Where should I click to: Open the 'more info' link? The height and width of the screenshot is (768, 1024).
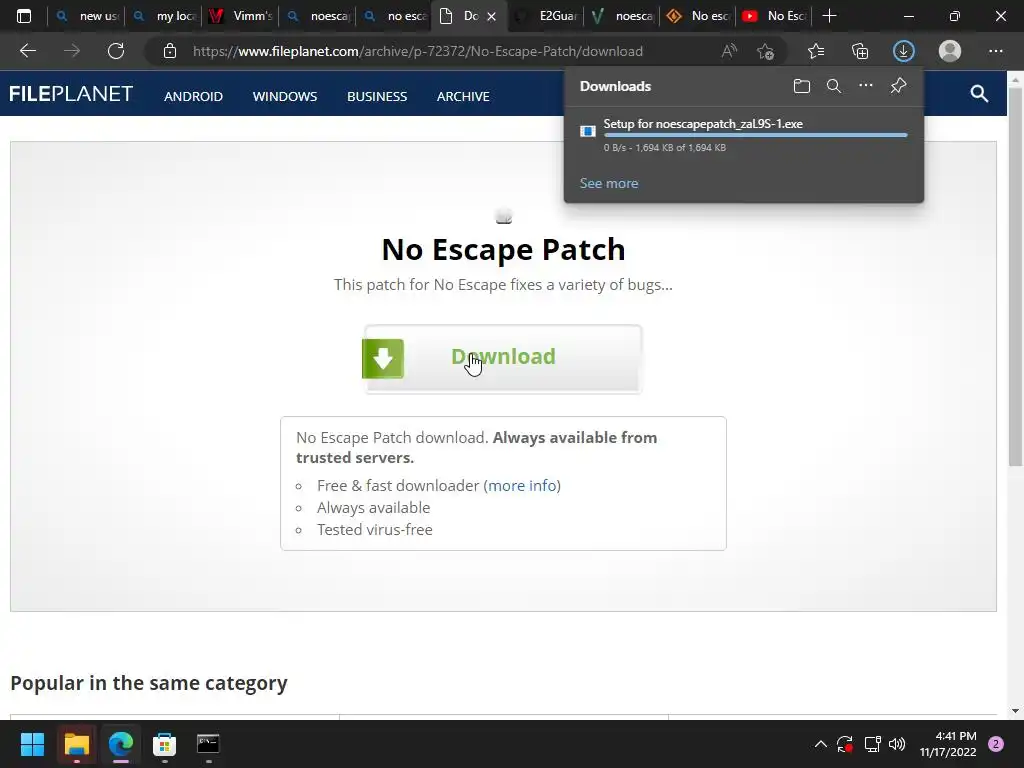pos(522,485)
